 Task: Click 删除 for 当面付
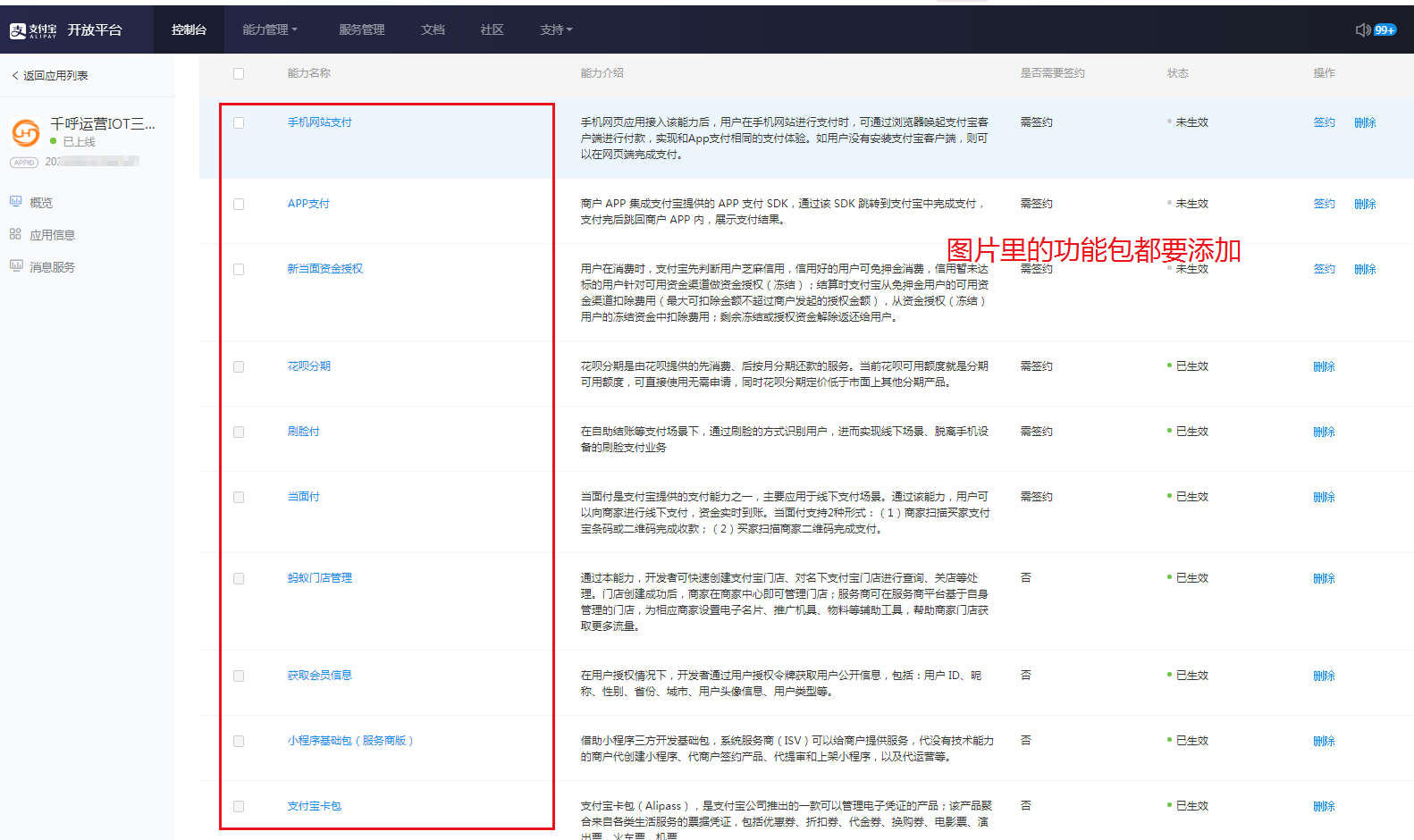click(x=1324, y=497)
